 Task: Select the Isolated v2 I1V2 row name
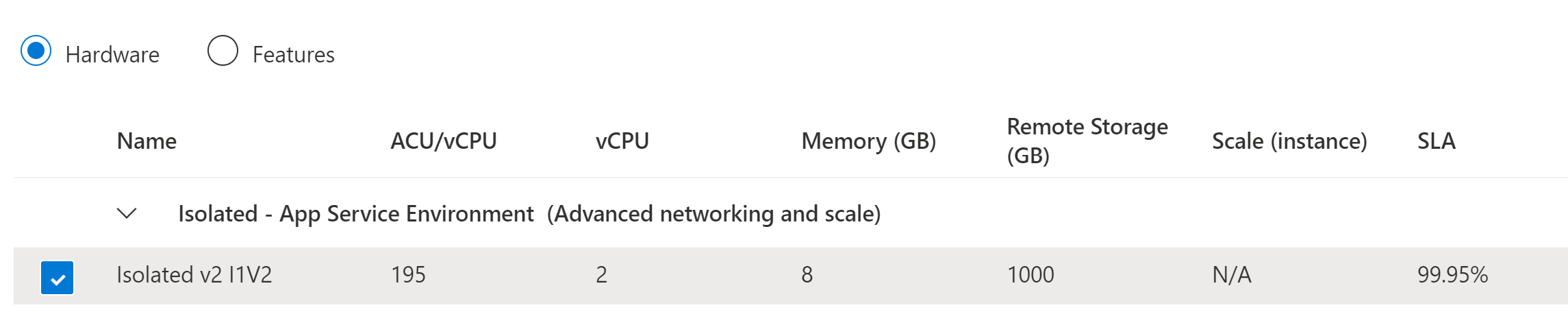point(194,275)
